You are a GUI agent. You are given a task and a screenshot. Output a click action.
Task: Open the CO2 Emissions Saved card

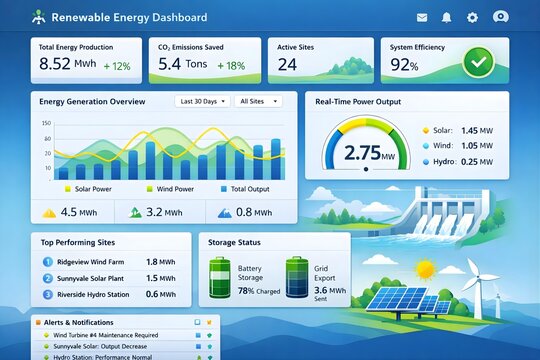(205, 60)
